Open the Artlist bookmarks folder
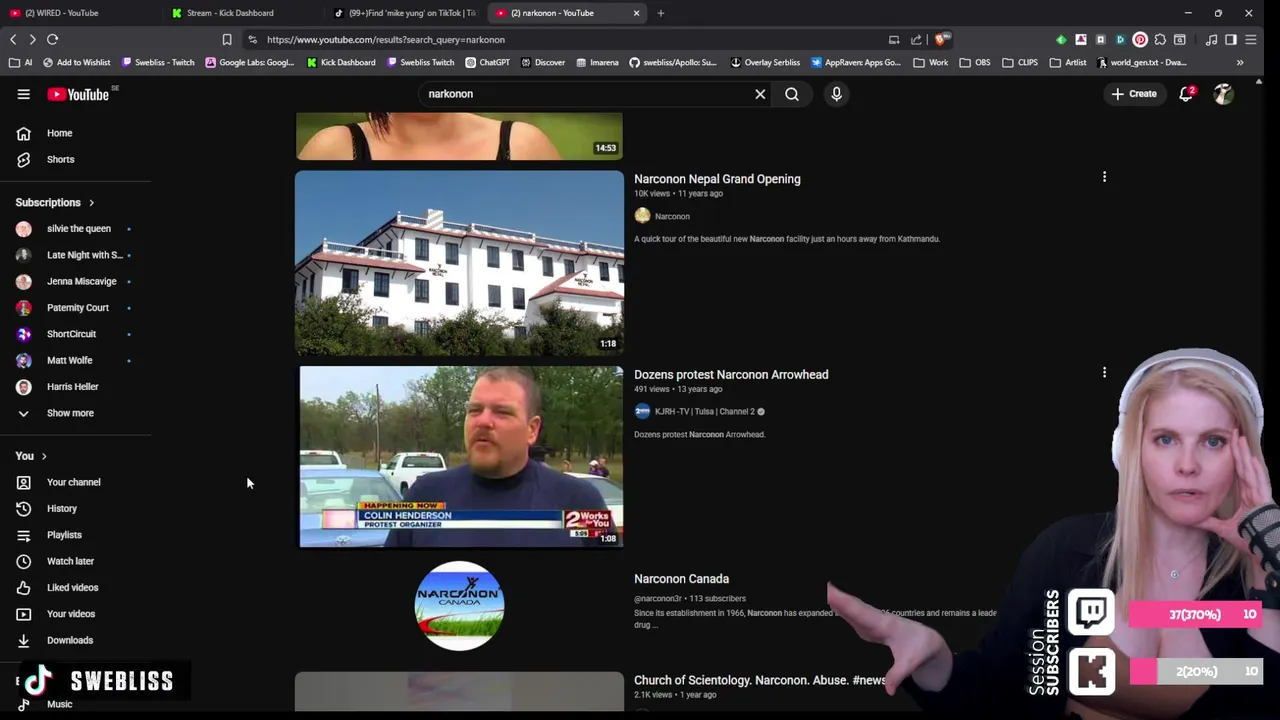 tap(1067, 62)
